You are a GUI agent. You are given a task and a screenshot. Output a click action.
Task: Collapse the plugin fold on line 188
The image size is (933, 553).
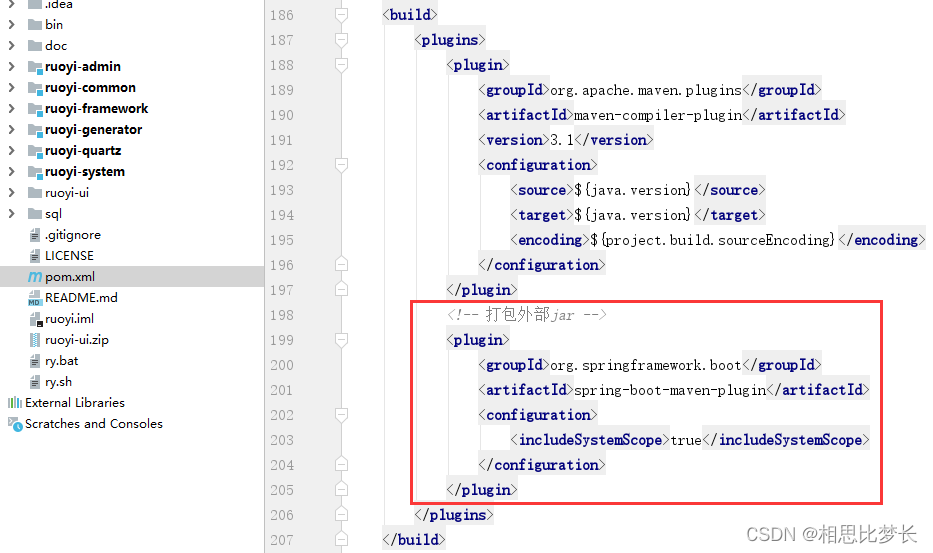[x=342, y=65]
